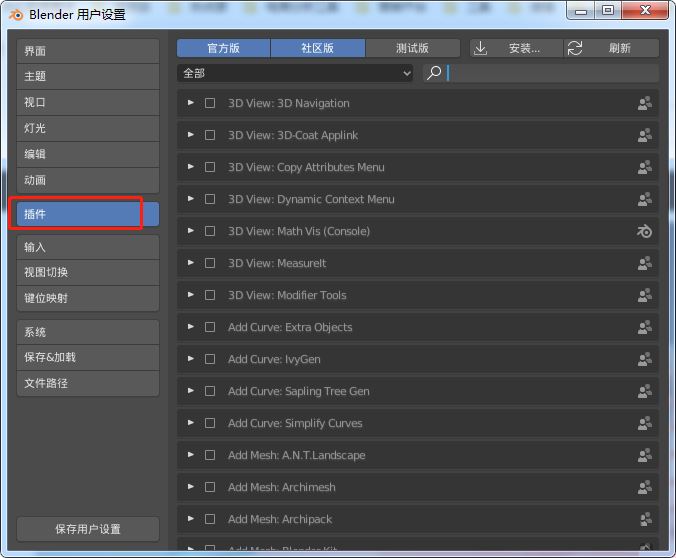
Task: Open the 输入 settings section
Action: pyautogui.click(x=88, y=247)
